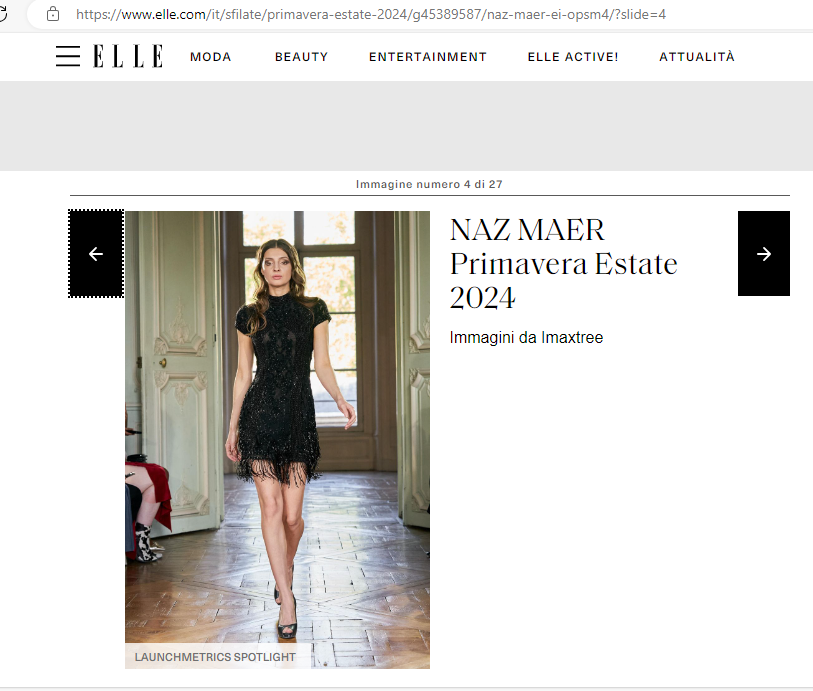The image size is (813, 691).
Task: Click the spectator's cow-print boots in photo
Action: click(146, 543)
